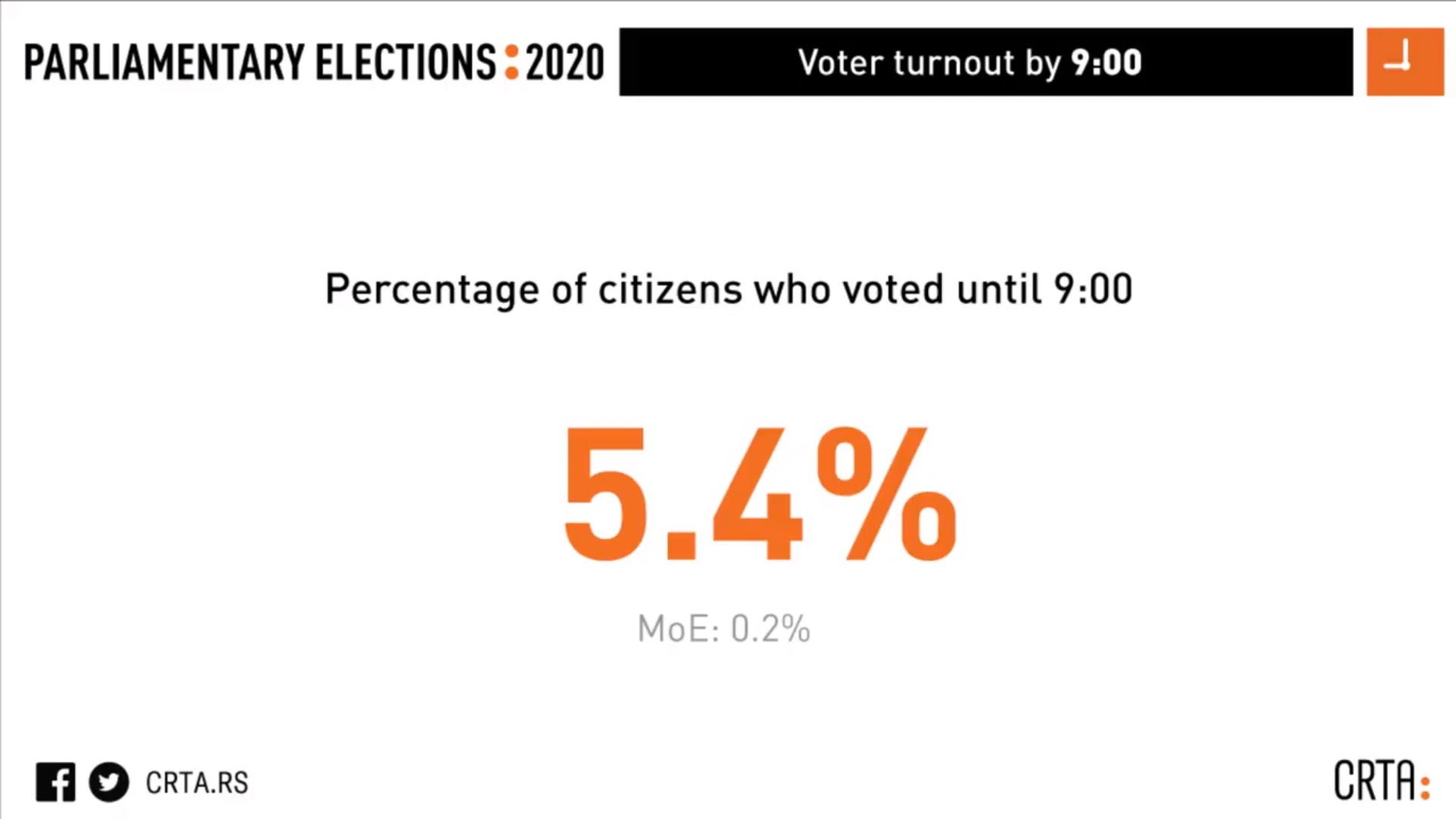The width and height of the screenshot is (1456, 819).
Task: Click the orange colon after ELECTIONS
Action: click(x=512, y=62)
